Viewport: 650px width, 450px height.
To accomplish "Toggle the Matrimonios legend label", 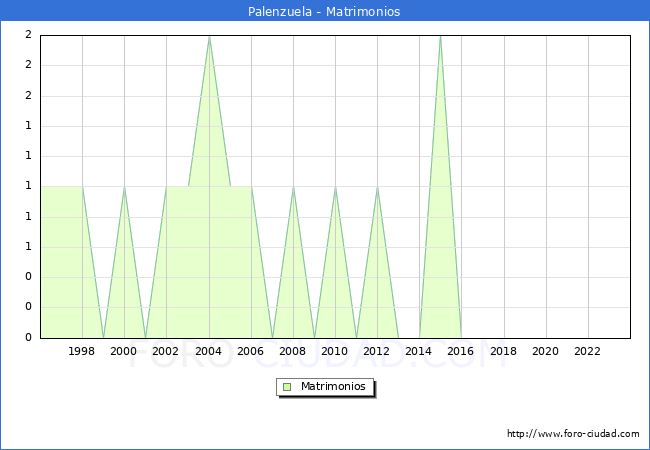I will (332, 387).
